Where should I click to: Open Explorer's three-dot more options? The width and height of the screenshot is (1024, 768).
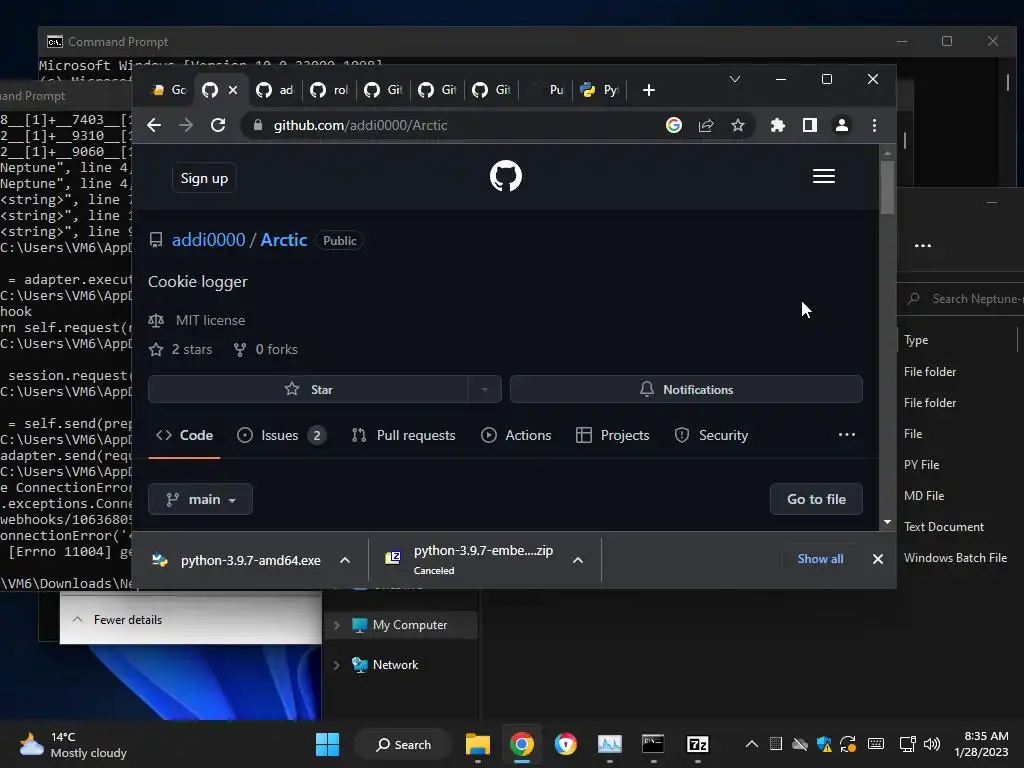923,246
